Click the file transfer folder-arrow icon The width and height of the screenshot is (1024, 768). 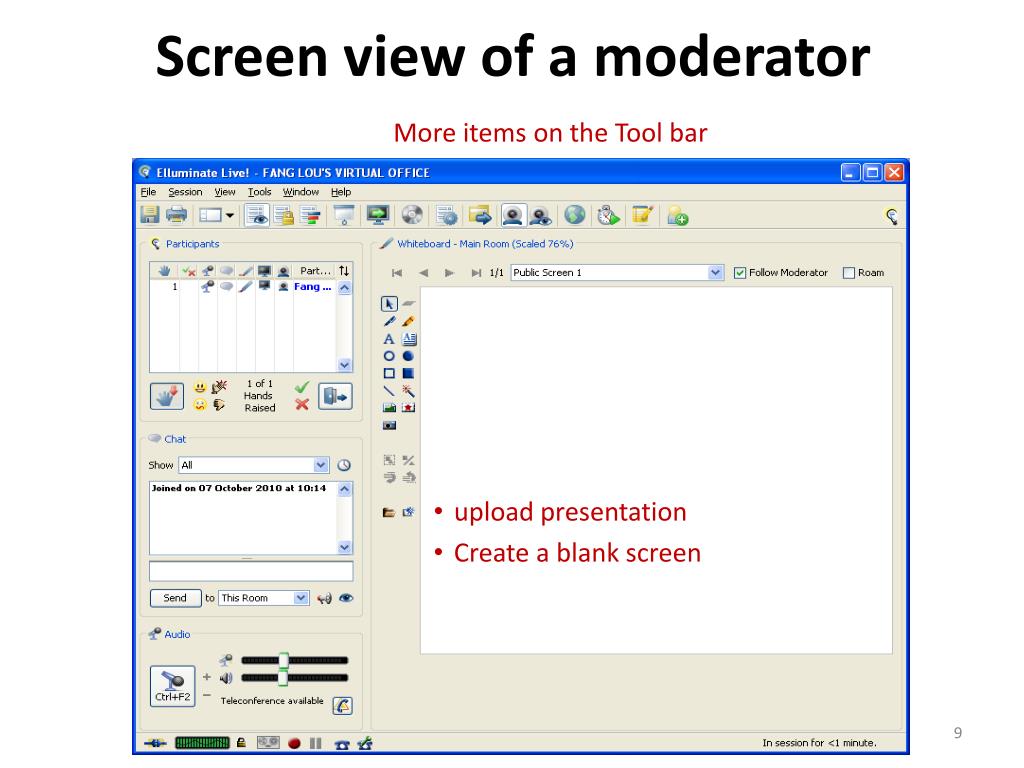(480, 215)
